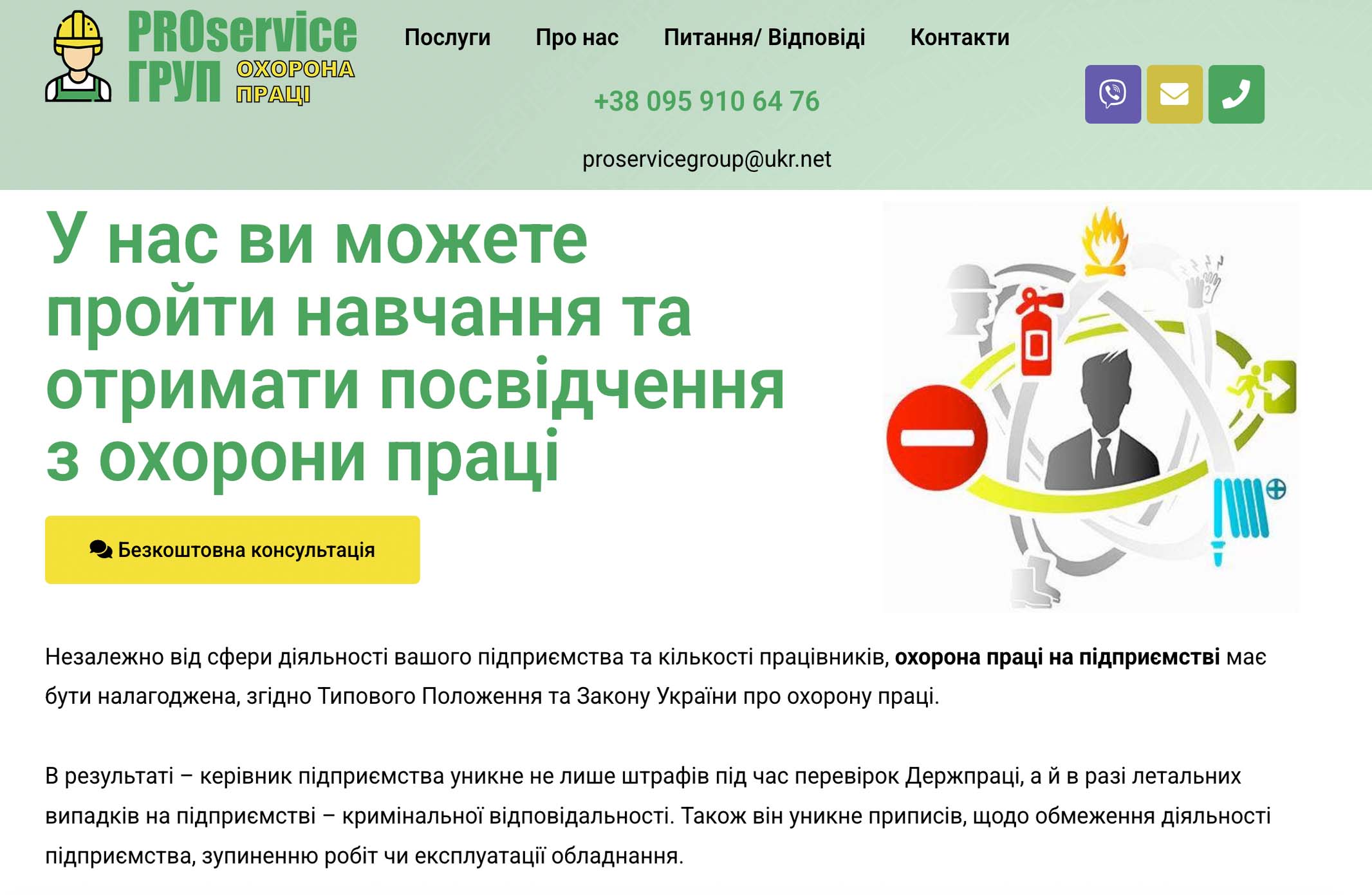Open Питання/ Відповіді section
1372x895 pixels.
point(765,37)
